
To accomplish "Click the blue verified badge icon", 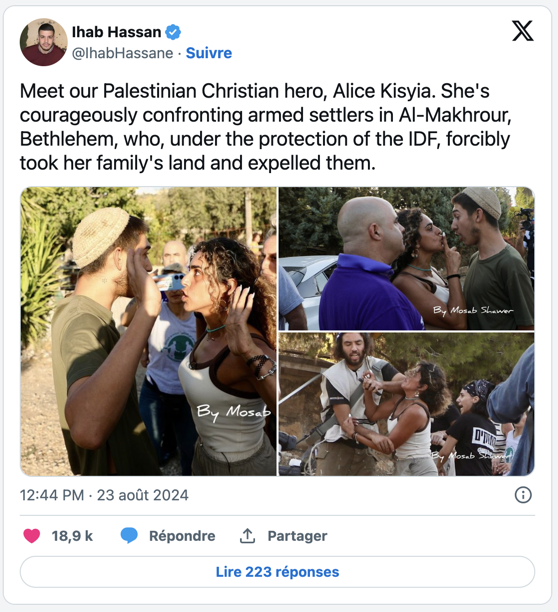I will [173, 32].
